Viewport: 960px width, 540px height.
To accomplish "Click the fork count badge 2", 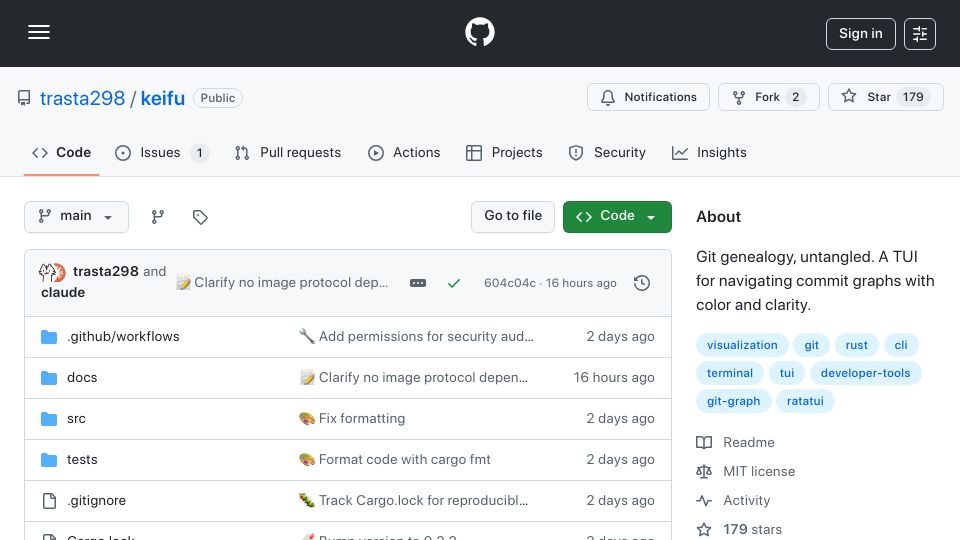I will pos(795,97).
